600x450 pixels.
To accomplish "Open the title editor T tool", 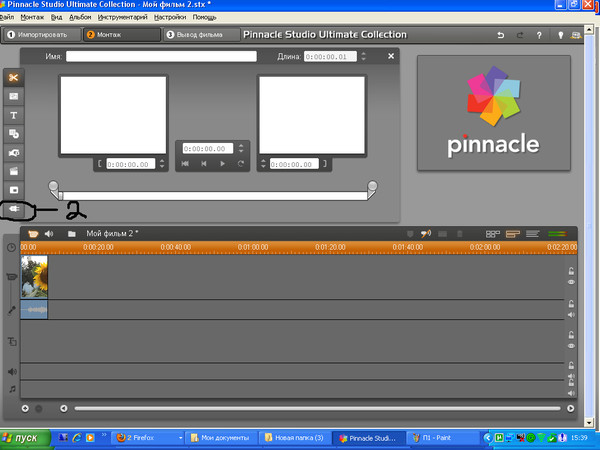I will (13, 115).
